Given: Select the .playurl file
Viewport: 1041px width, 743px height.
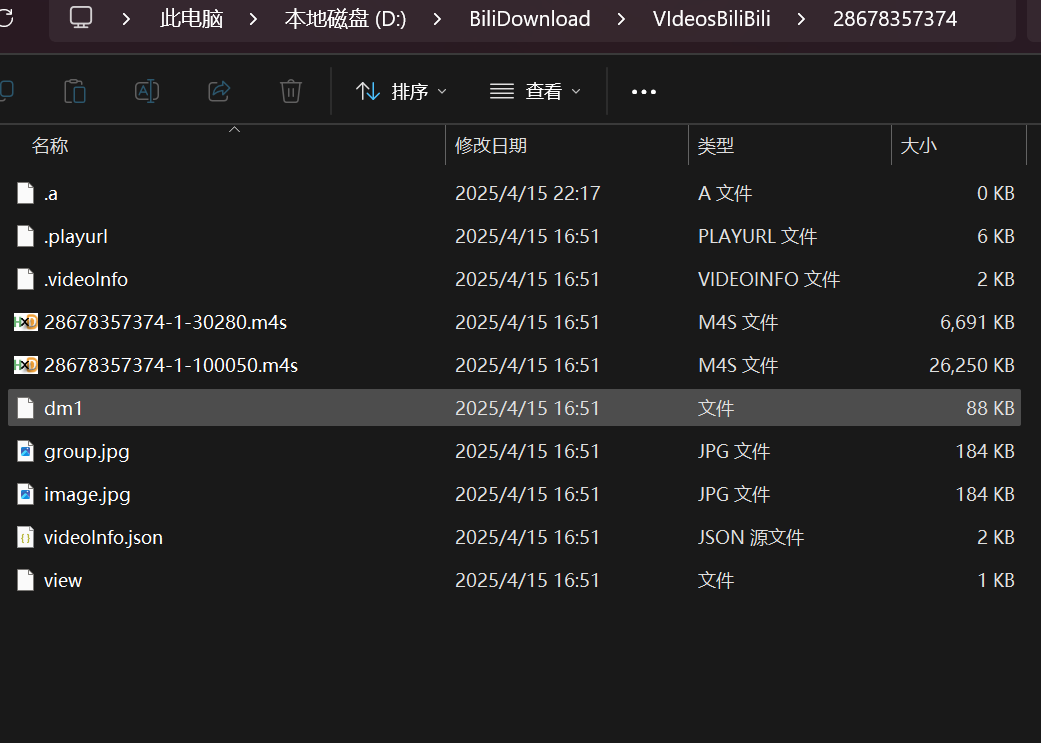Looking at the screenshot, I should coord(514,236).
